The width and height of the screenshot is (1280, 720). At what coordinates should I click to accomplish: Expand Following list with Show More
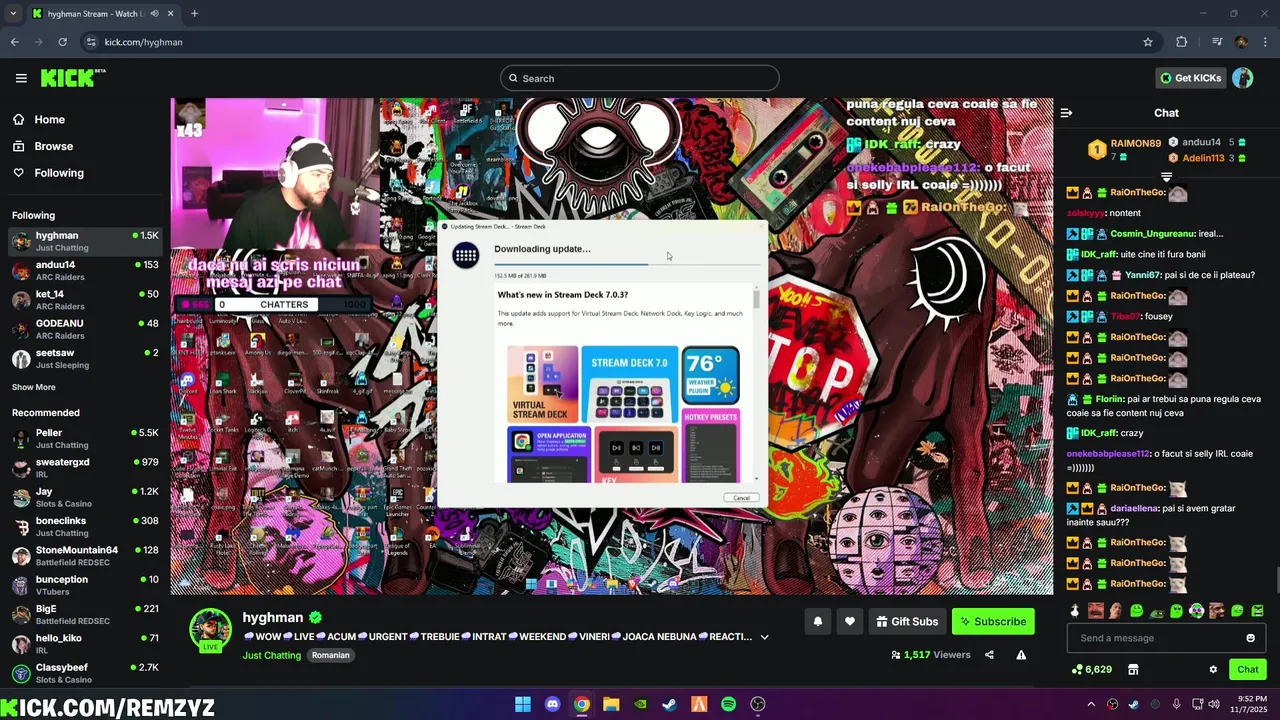34,387
